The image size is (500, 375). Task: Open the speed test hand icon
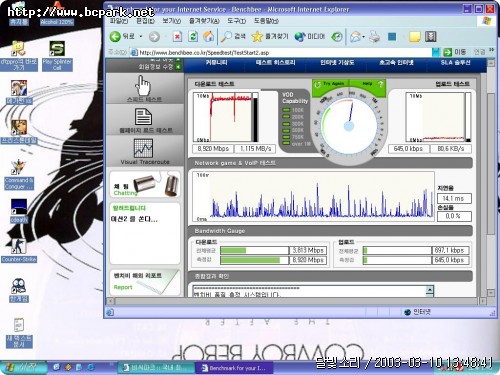pos(143,85)
